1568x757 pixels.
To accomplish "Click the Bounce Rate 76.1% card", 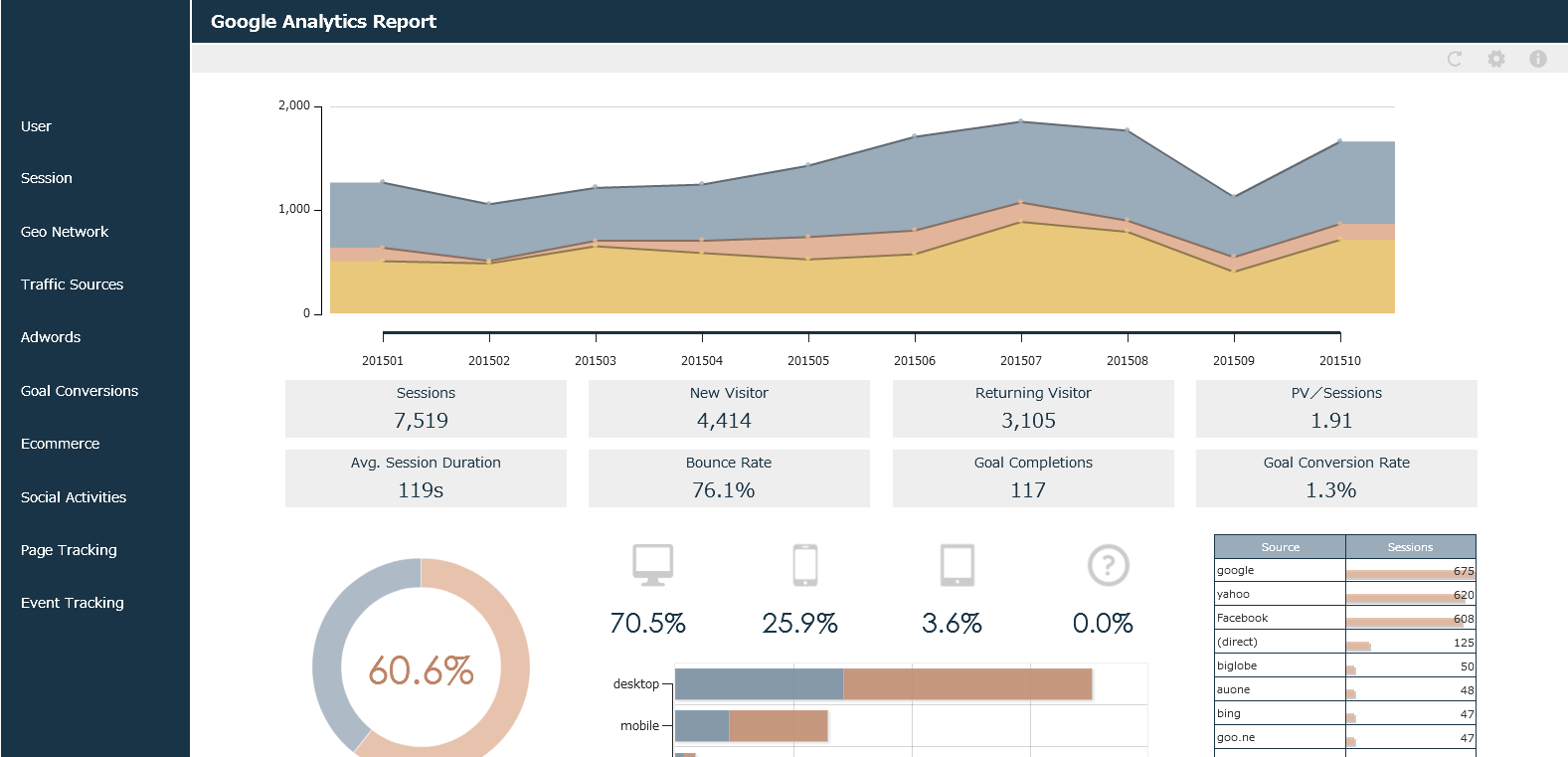I will click(729, 478).
